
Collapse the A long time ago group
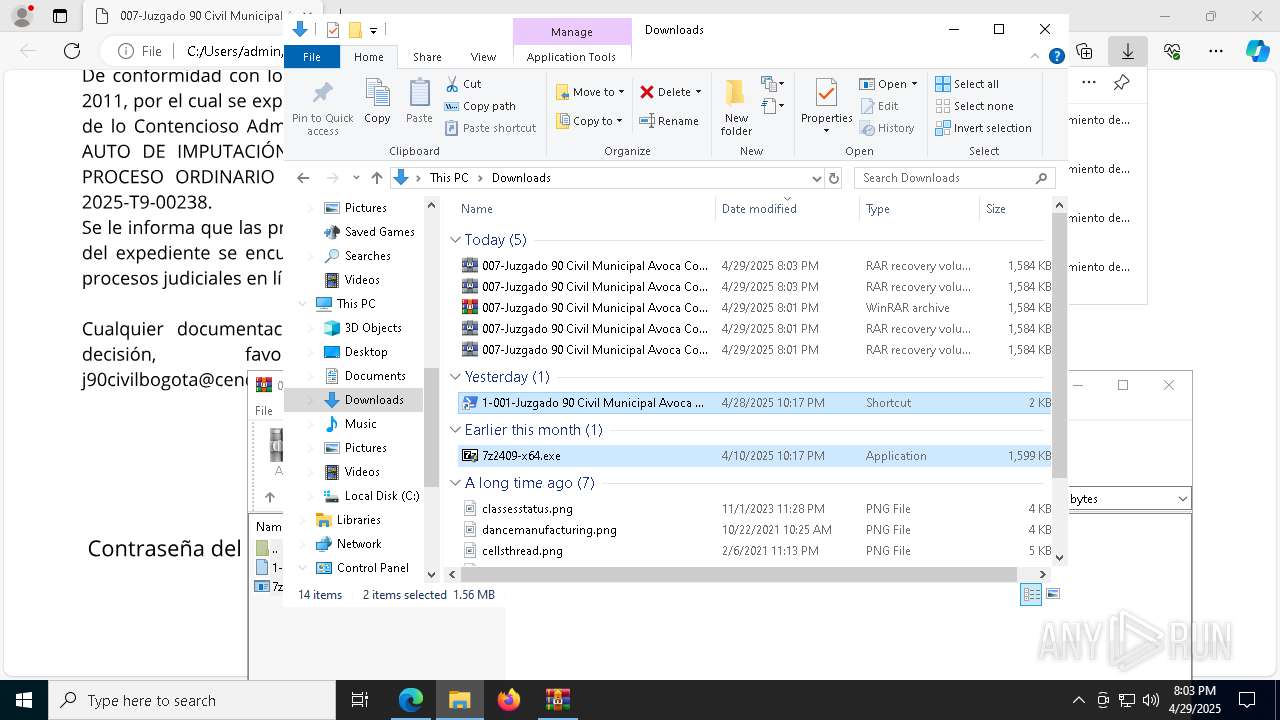pos(456,483)
